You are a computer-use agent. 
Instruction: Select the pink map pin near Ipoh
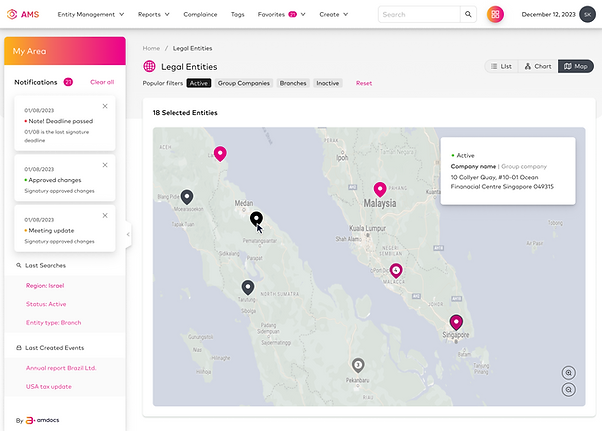[x=220, y=154]
